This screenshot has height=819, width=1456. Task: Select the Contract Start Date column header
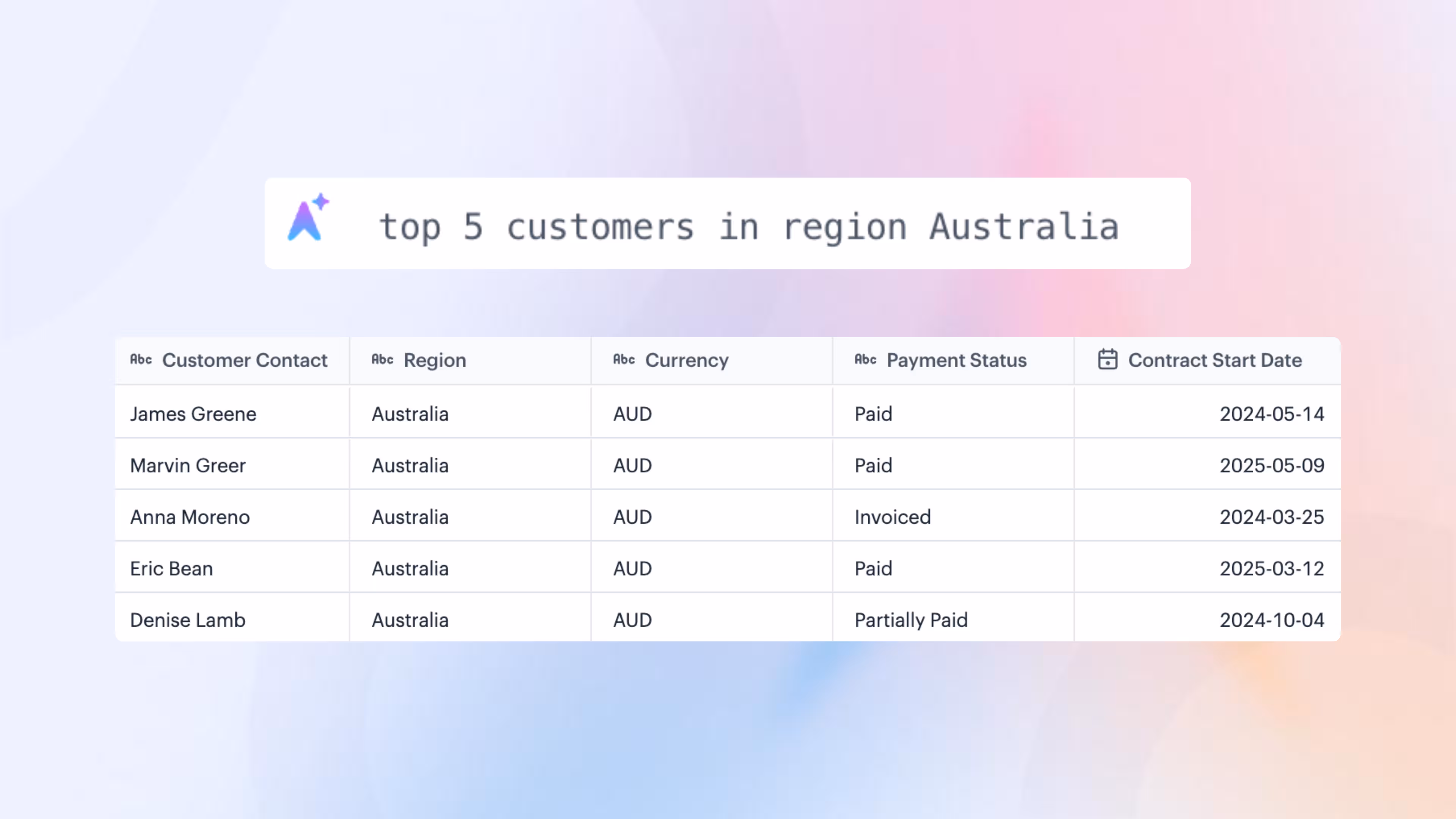(1214, 361)
